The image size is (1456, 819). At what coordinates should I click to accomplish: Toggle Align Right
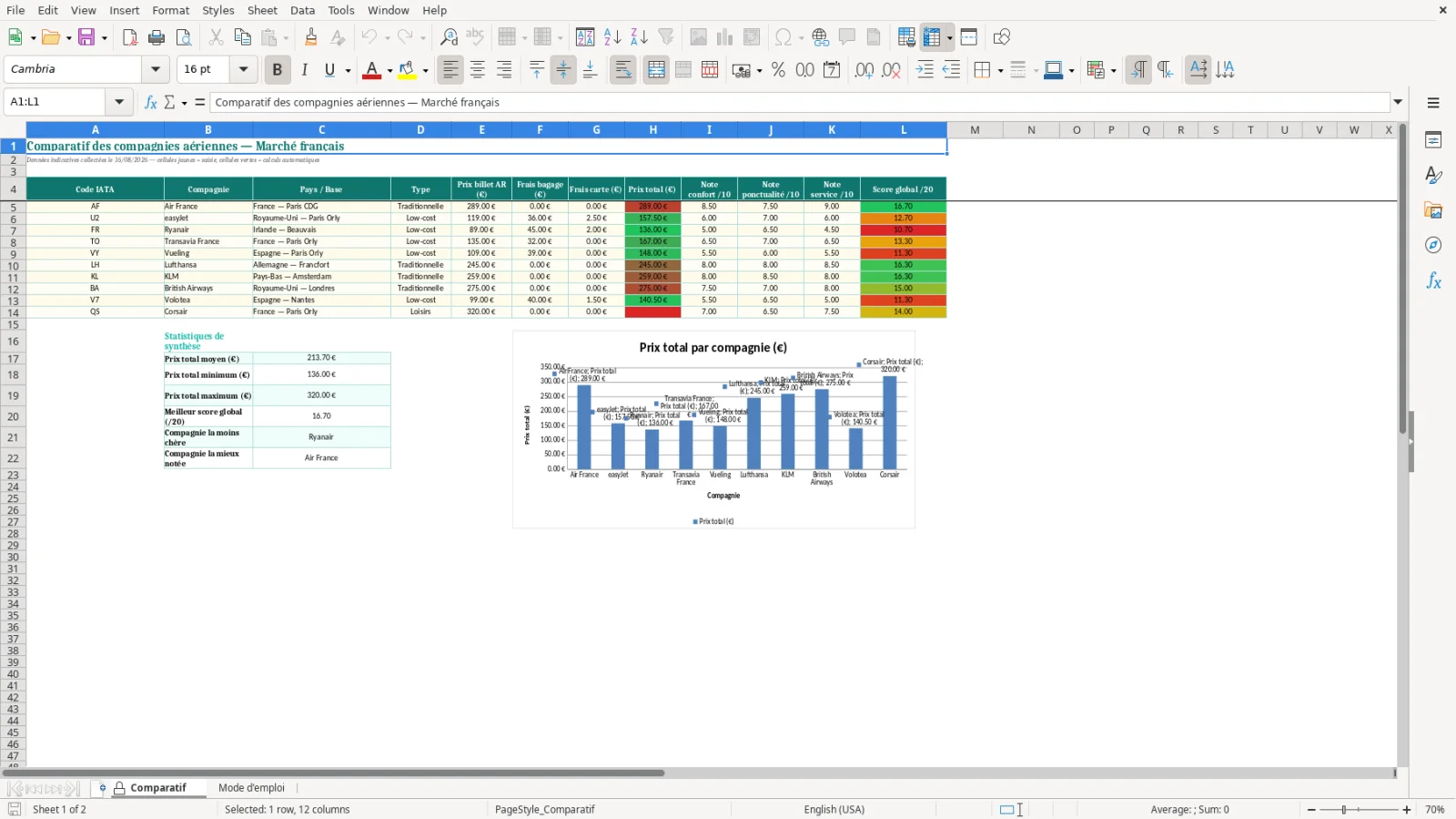pyautogui.click(x=504, y=70)
